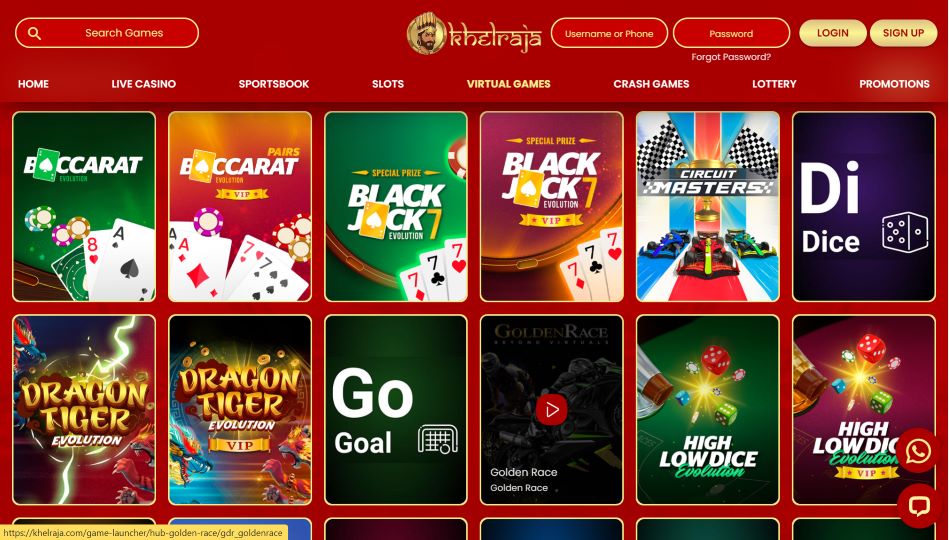The image size is (949, 540).
Task: Open the Promotions page
Action: (894, 84)
